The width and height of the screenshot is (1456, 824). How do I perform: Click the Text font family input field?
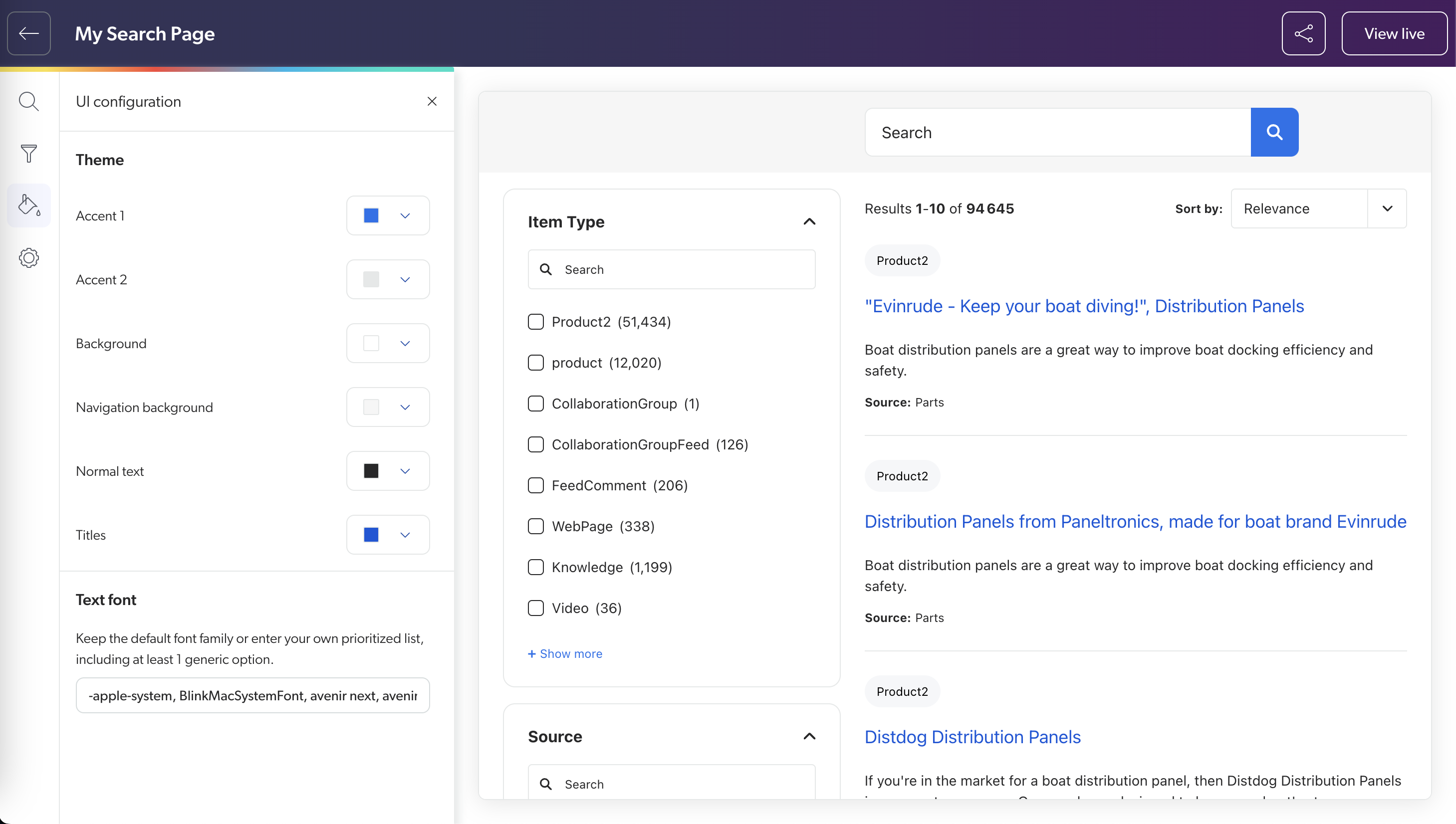coord(252,695)
